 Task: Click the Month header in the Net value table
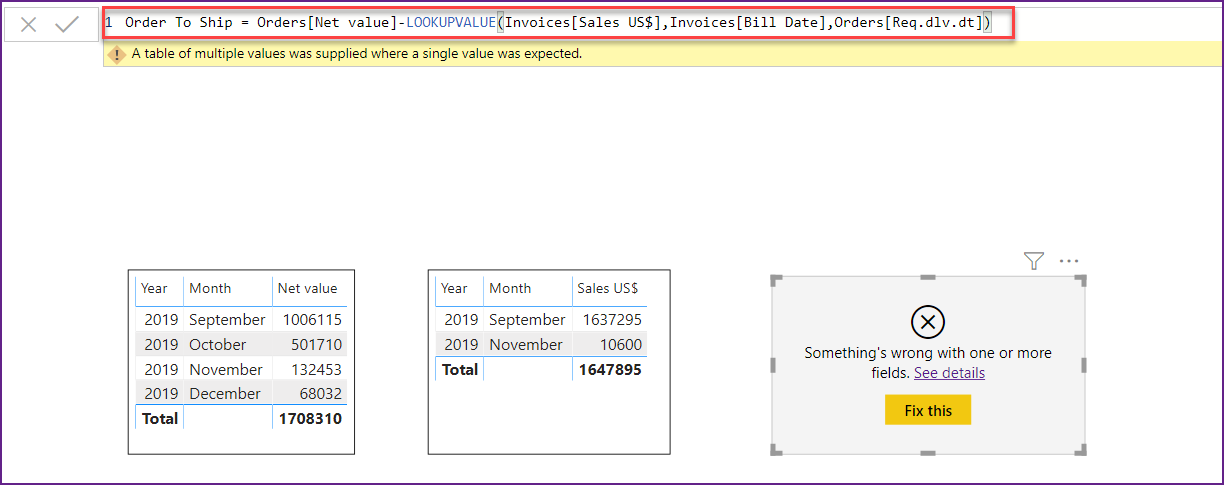[210, 288]
